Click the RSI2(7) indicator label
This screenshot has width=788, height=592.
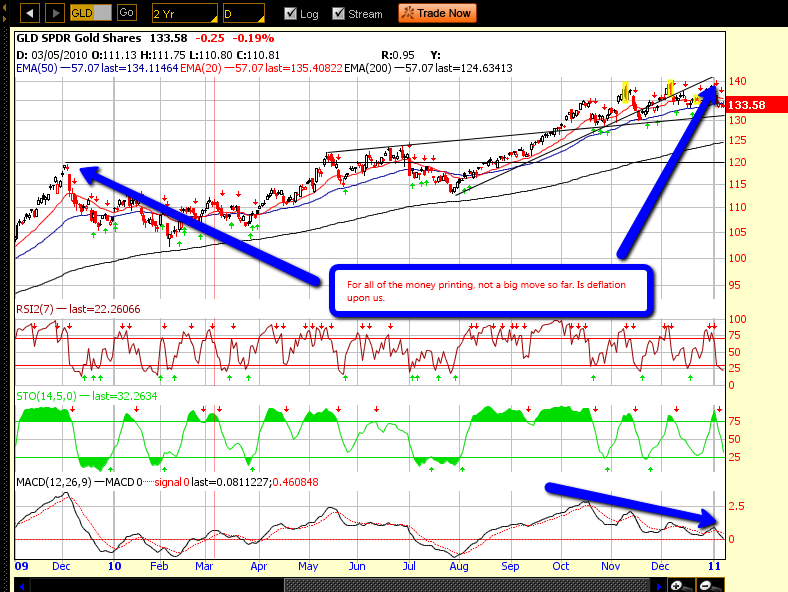[x=35, y=309]
